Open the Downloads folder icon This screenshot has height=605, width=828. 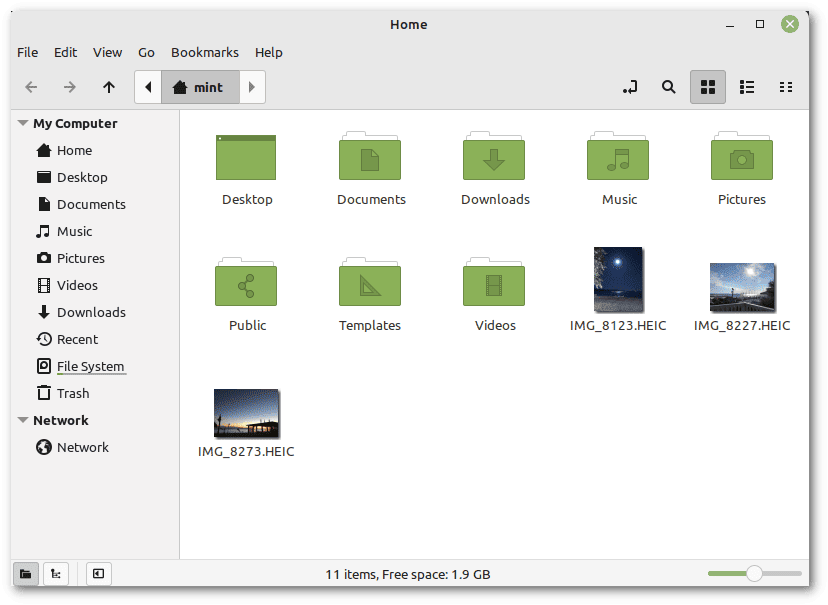click(495, 160)
